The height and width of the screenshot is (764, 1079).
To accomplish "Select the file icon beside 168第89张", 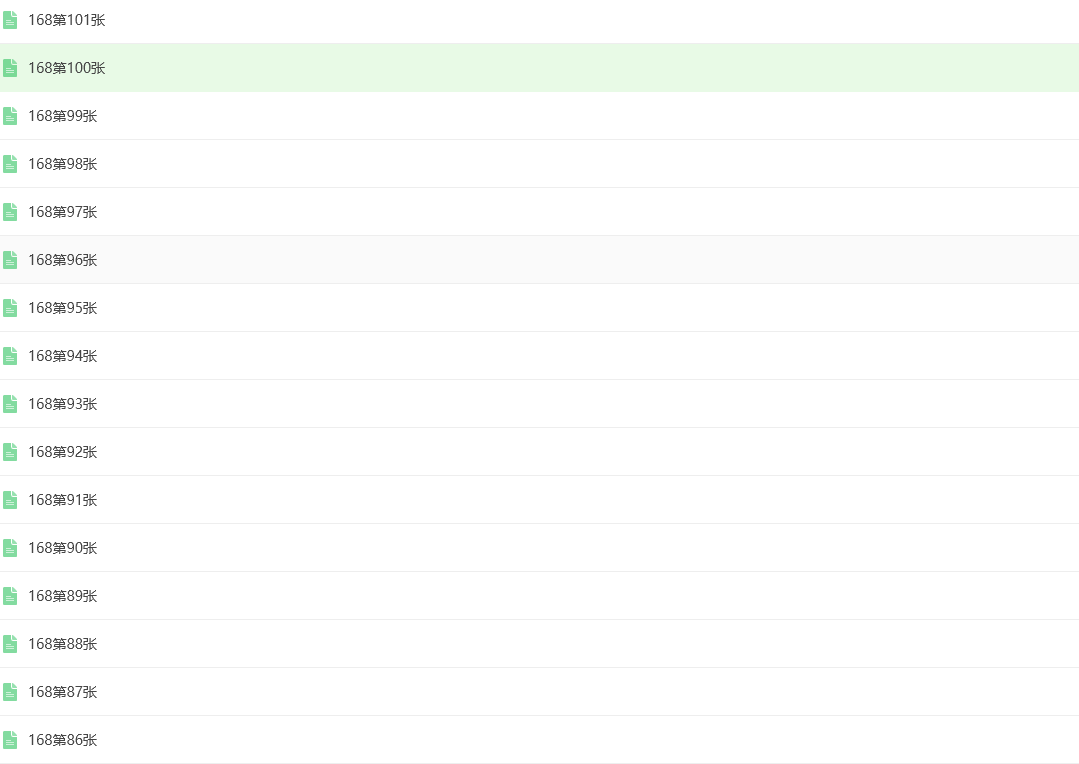I will pyautogui.click(x=10, y=596).
